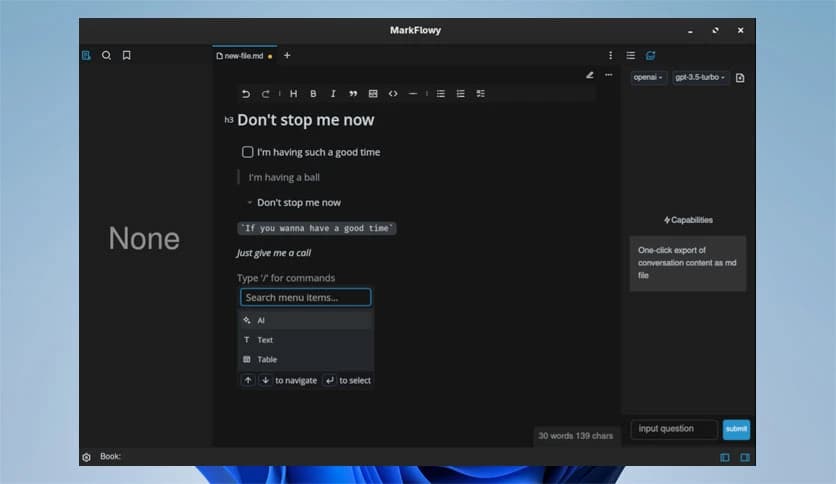
Task: Show the outline list panel icon
Action: 631,55
